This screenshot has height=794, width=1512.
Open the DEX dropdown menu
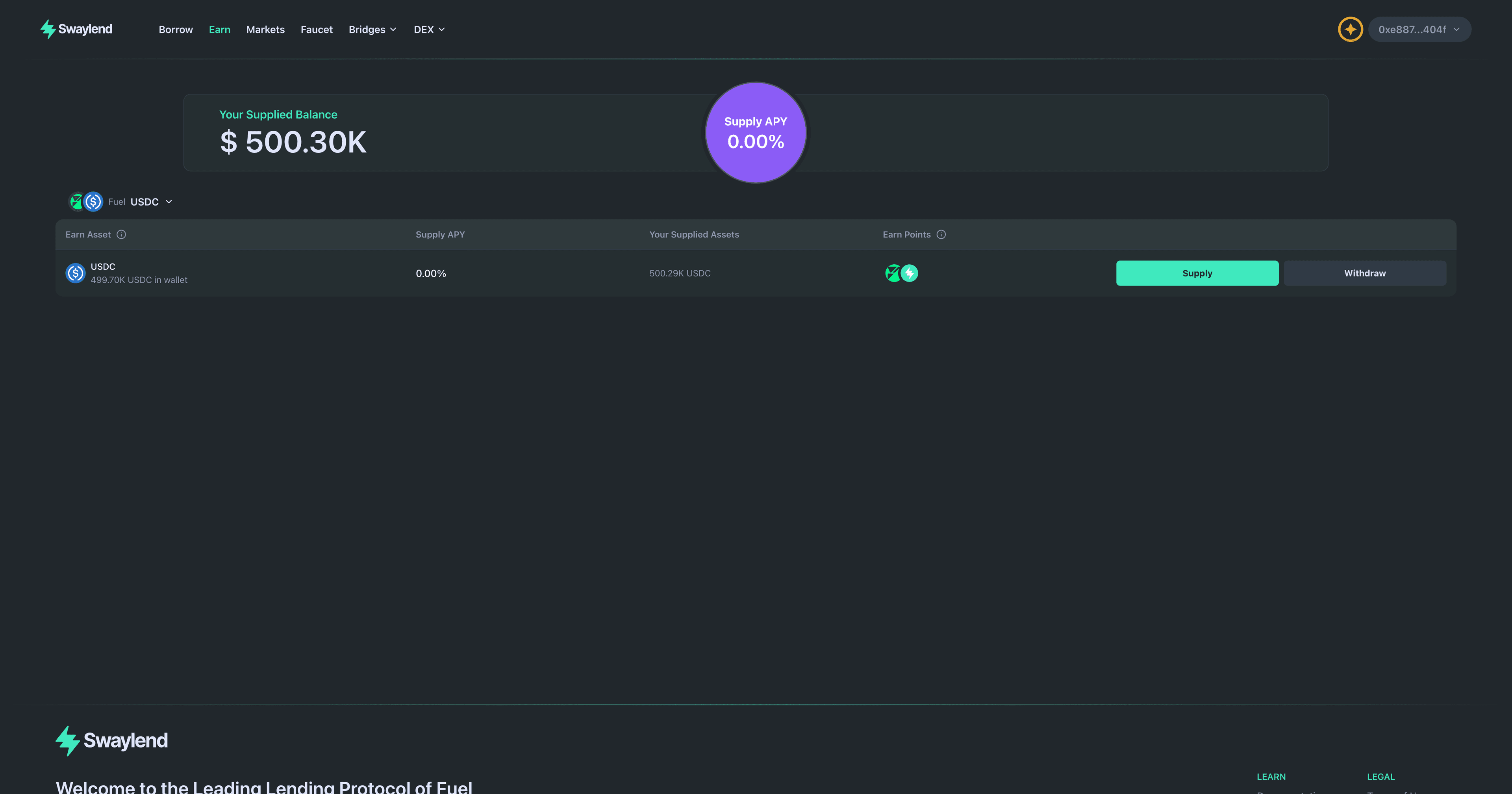(429, 29)
